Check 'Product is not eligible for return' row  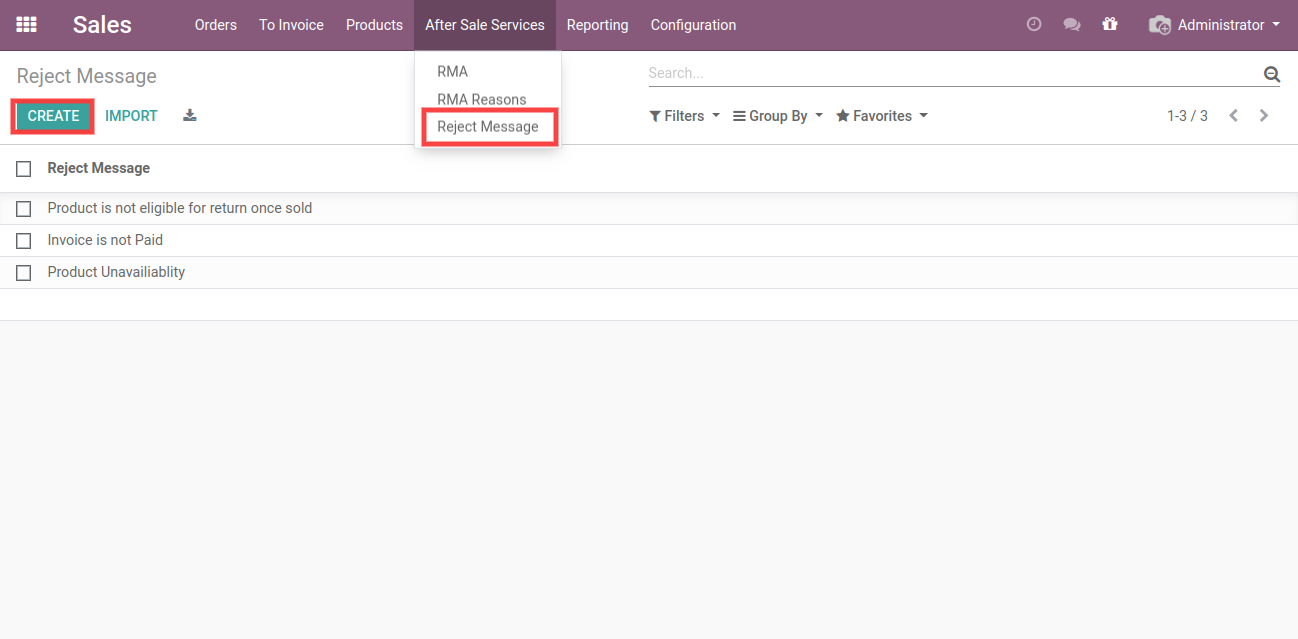click(x=24, y=209)
